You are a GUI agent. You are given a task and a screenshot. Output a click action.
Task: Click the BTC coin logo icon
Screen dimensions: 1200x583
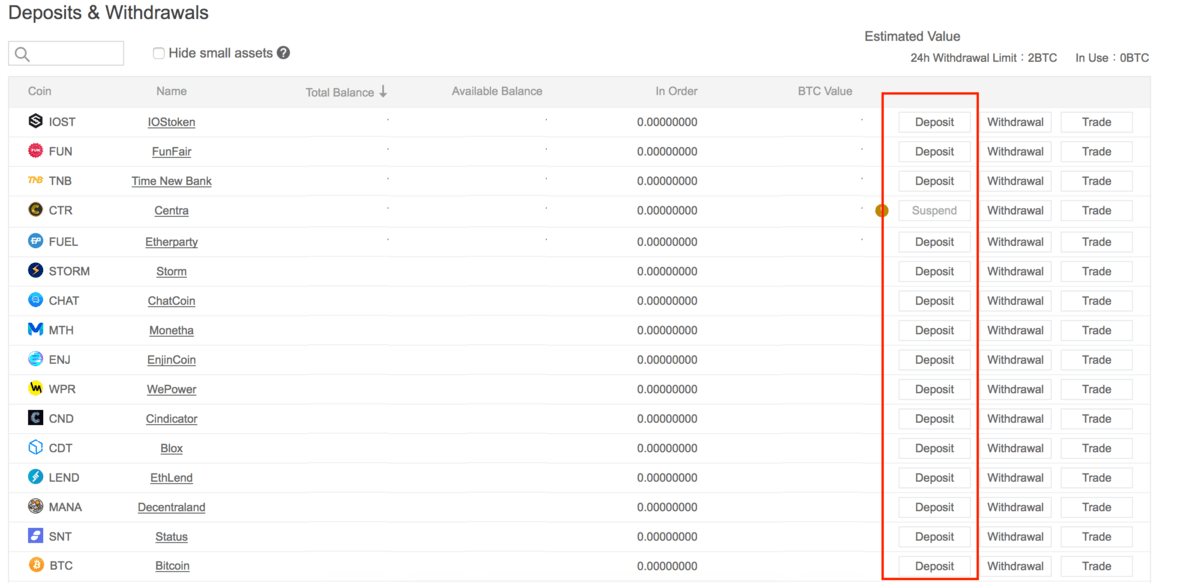point(36,565)
